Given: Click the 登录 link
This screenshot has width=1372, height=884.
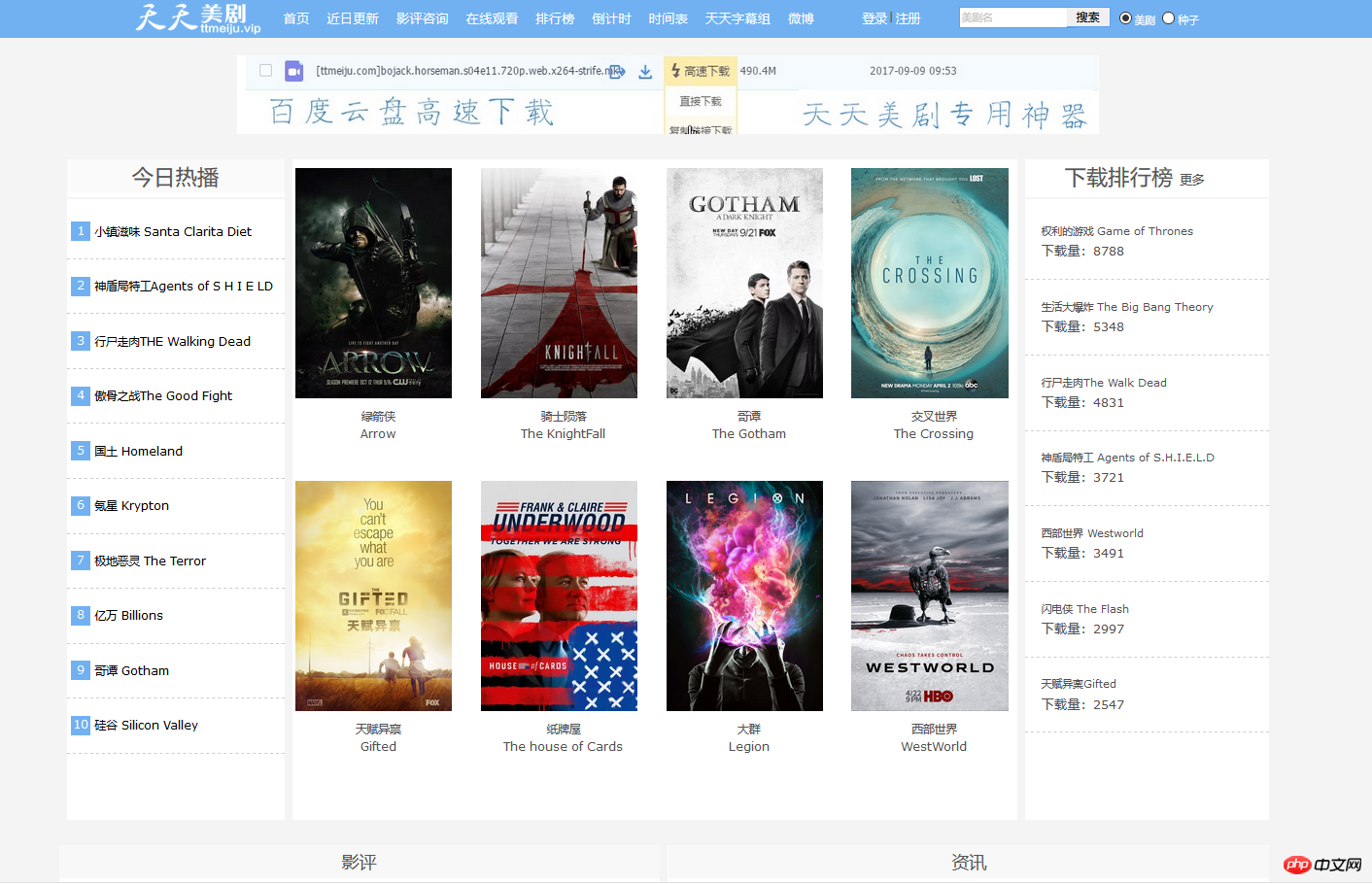Looking at the screenshot, I should [875, 18].
